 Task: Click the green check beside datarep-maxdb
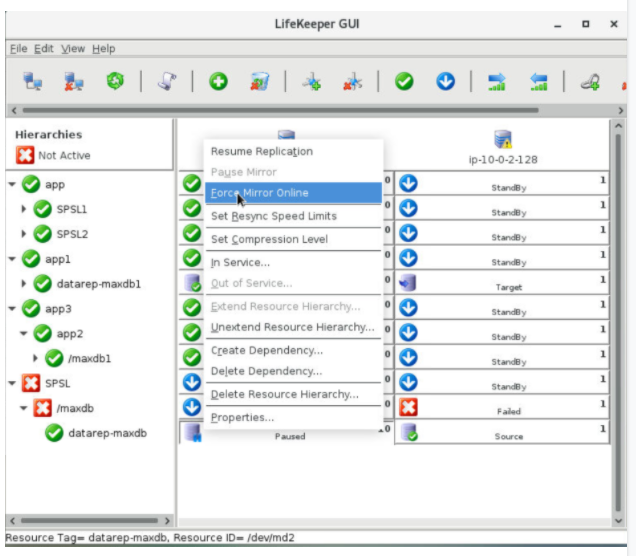point(54,433)
